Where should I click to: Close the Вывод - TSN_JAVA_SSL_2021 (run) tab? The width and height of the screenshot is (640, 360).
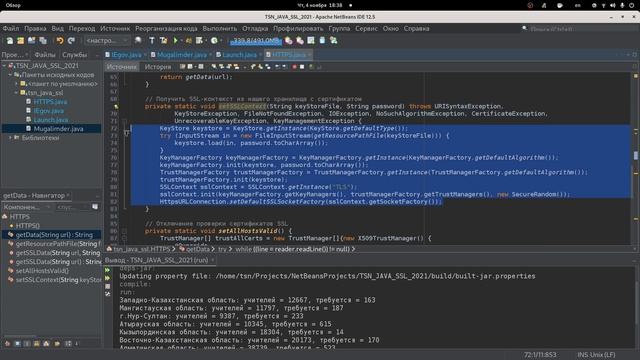212,260
